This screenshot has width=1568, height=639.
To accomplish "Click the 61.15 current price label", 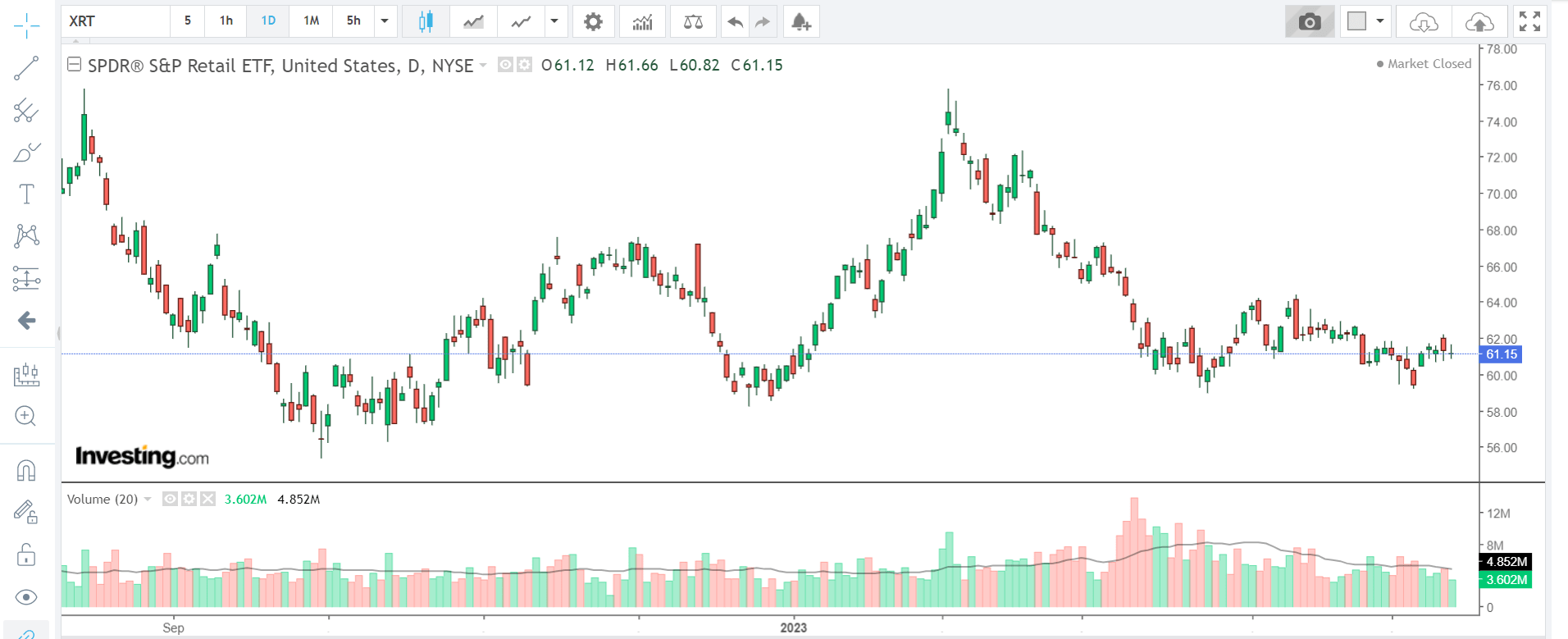I will [1502, 354].
